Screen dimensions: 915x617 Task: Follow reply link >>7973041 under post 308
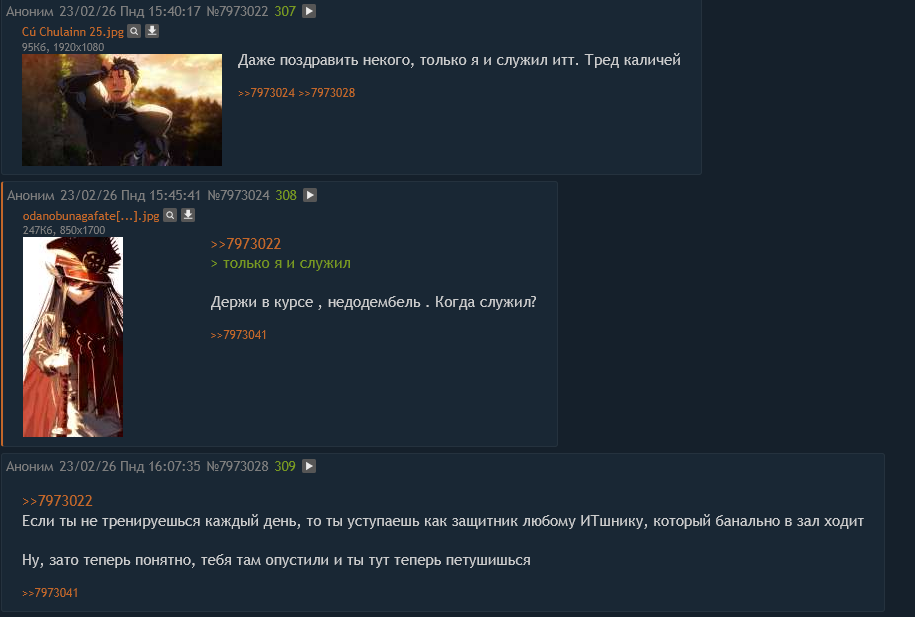click(x=239, y=335)
